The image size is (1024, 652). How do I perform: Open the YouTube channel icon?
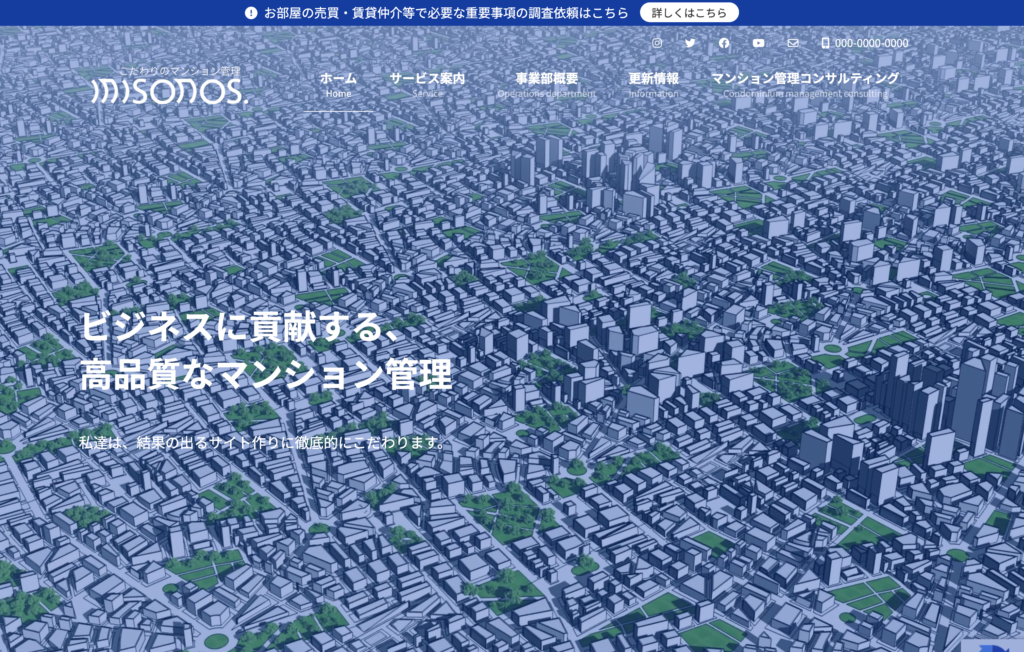point(758,43)
